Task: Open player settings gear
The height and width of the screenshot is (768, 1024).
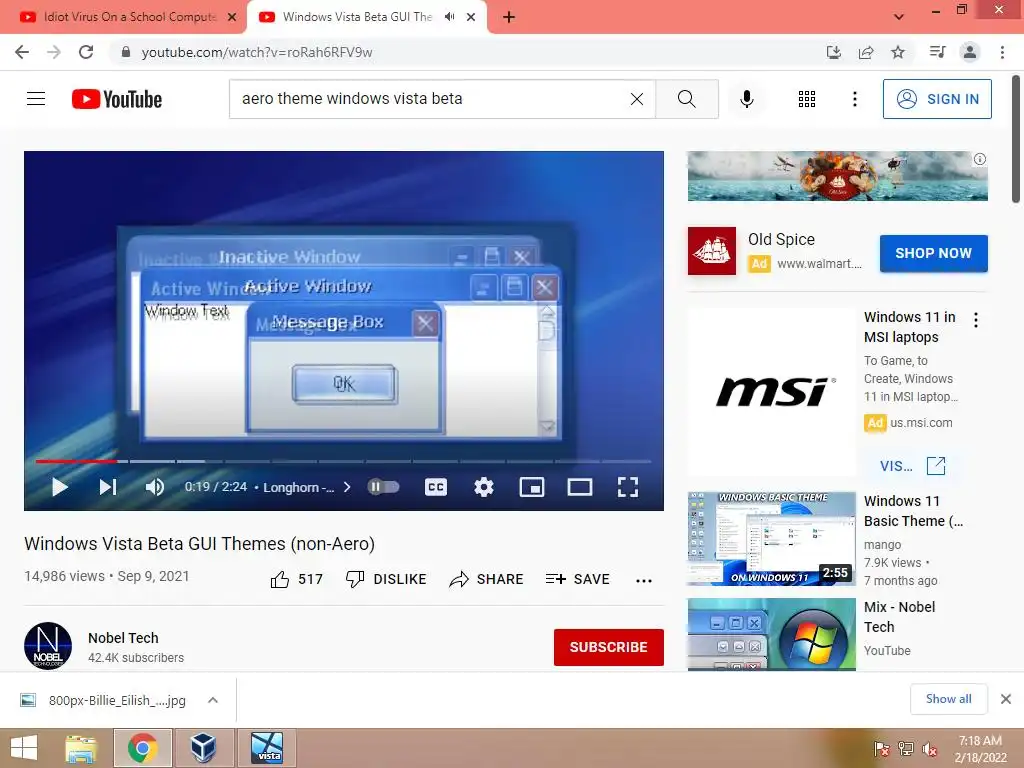Action: coord(484,487)
